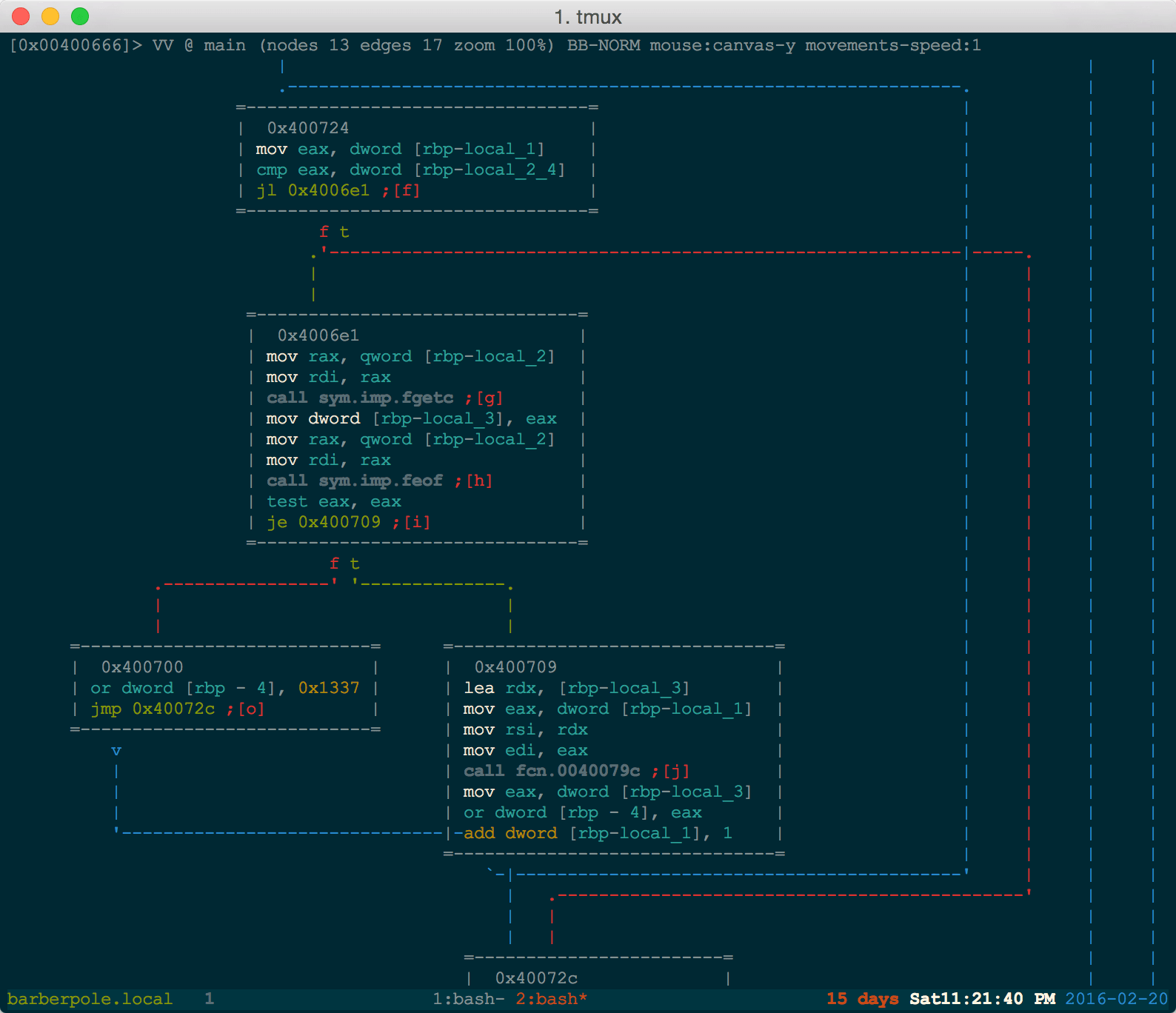Click 'mov dword [rbp-local_3], eax' line
1176x1013 pixels.
pyautogui.click(x=411, y=418)
